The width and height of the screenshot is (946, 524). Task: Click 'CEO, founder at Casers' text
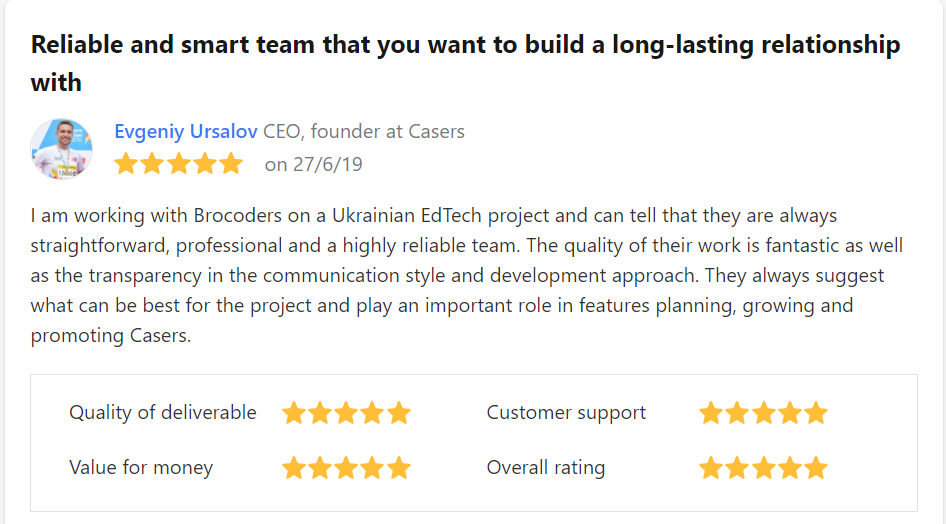[x=364, y=131]
